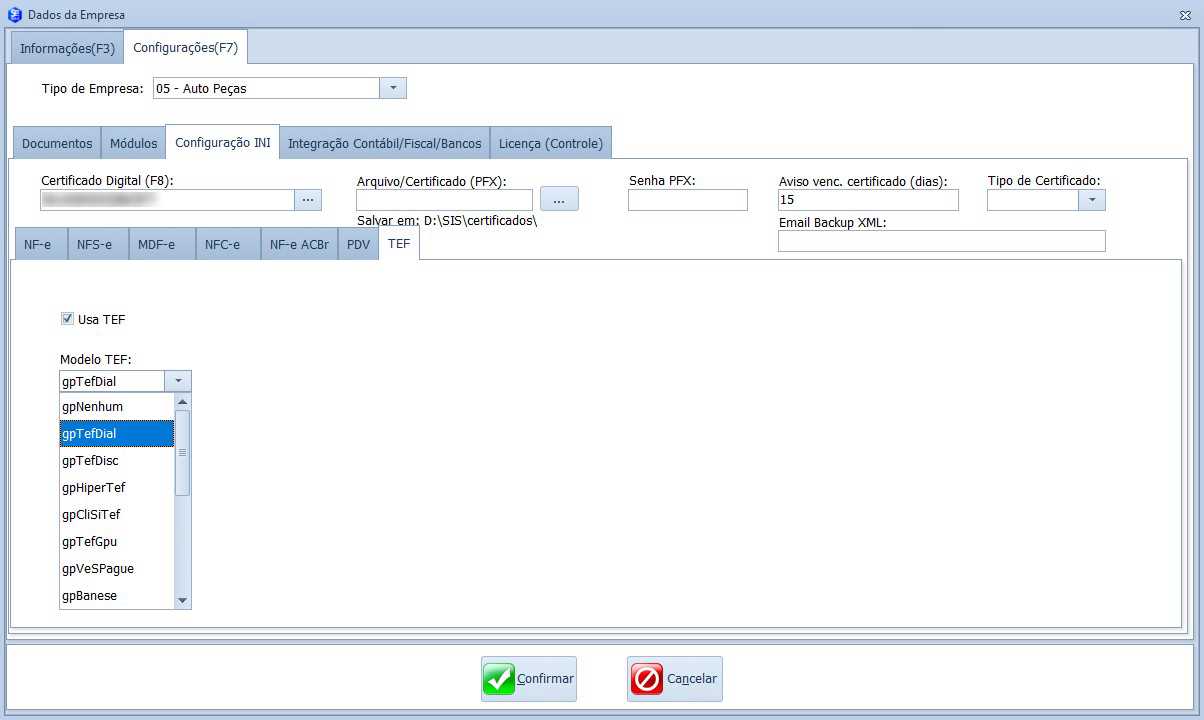
Task: Click the Senha PFX input field
Action: point(687,200)
